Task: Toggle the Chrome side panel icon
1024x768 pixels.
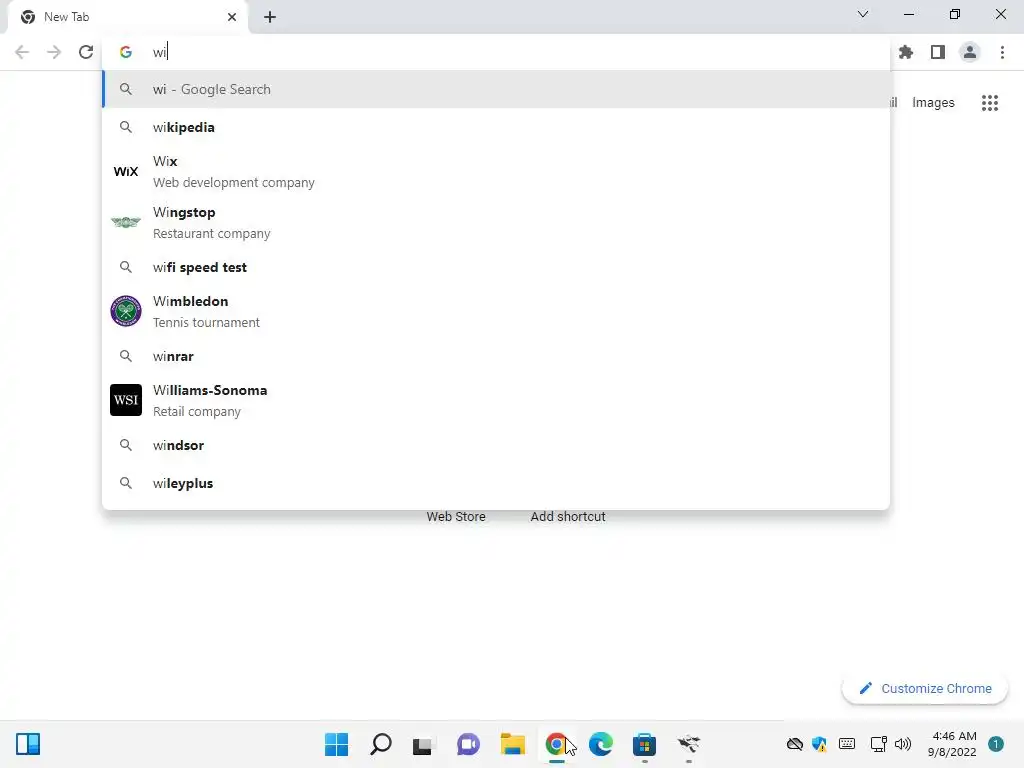Action: click(x=938, y=52)
